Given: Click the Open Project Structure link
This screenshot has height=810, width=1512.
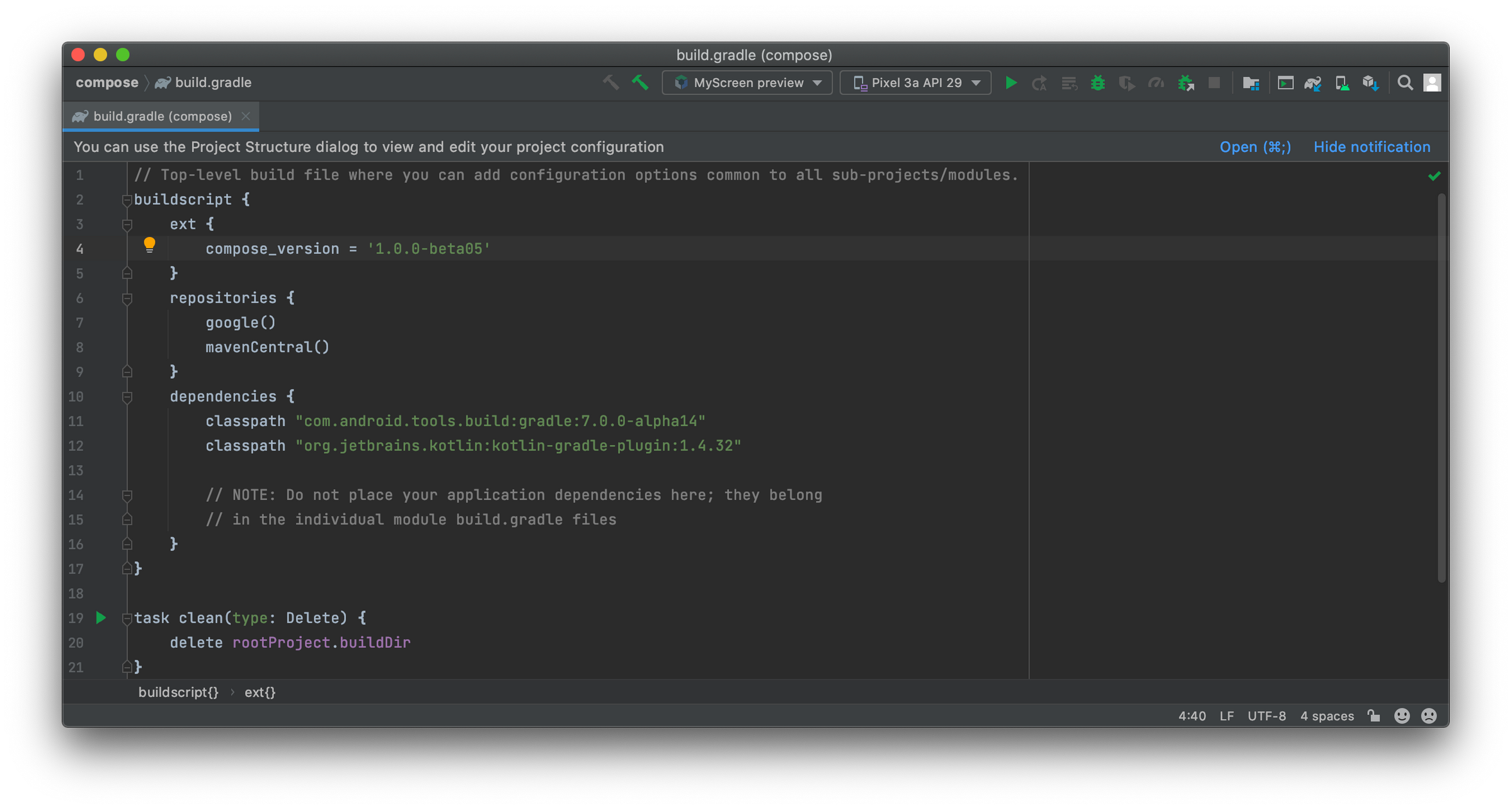Looking at the screenshot, I should (x=1255, y=147).
